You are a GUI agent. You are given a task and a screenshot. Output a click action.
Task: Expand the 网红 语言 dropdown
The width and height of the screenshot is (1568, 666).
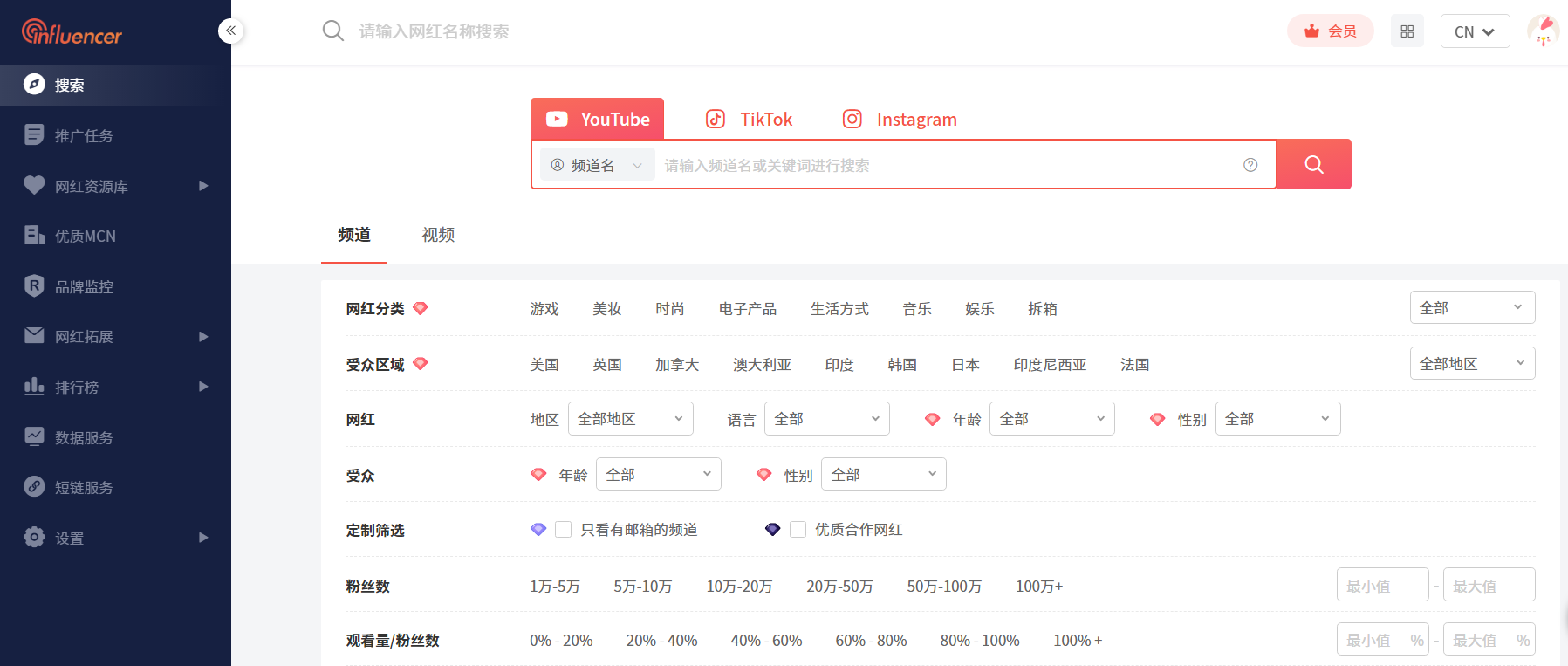click(x=826, y=419)
